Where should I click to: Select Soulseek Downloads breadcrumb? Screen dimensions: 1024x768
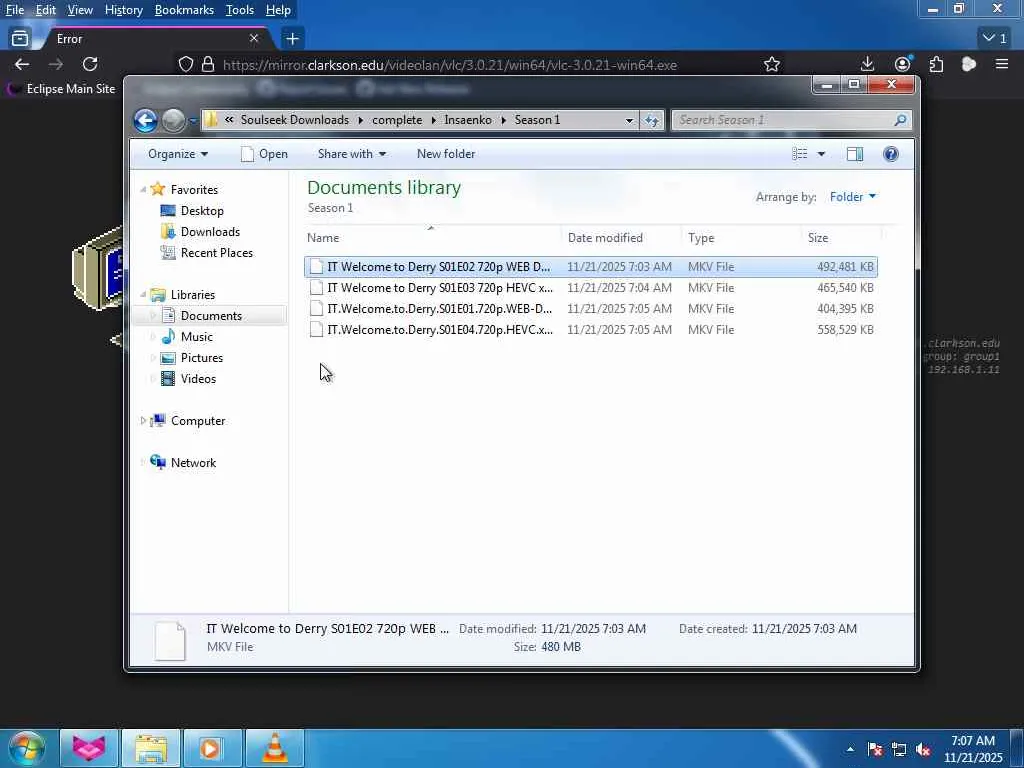point(295,120)
